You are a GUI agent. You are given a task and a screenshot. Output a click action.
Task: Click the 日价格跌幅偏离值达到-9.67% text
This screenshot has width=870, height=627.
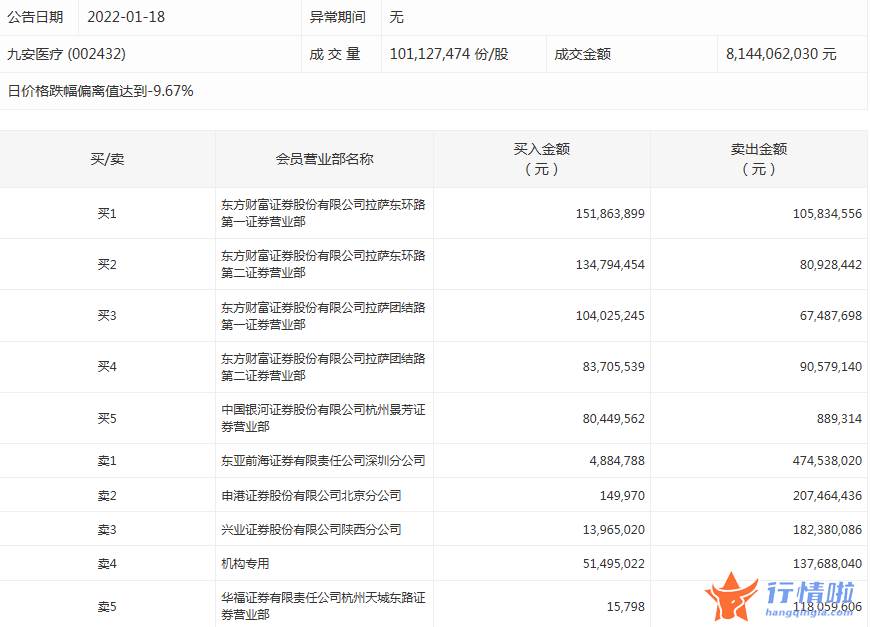point(100,91)
